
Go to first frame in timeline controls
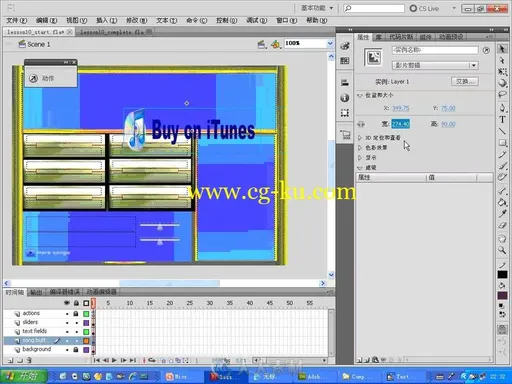tap(97, 360)
